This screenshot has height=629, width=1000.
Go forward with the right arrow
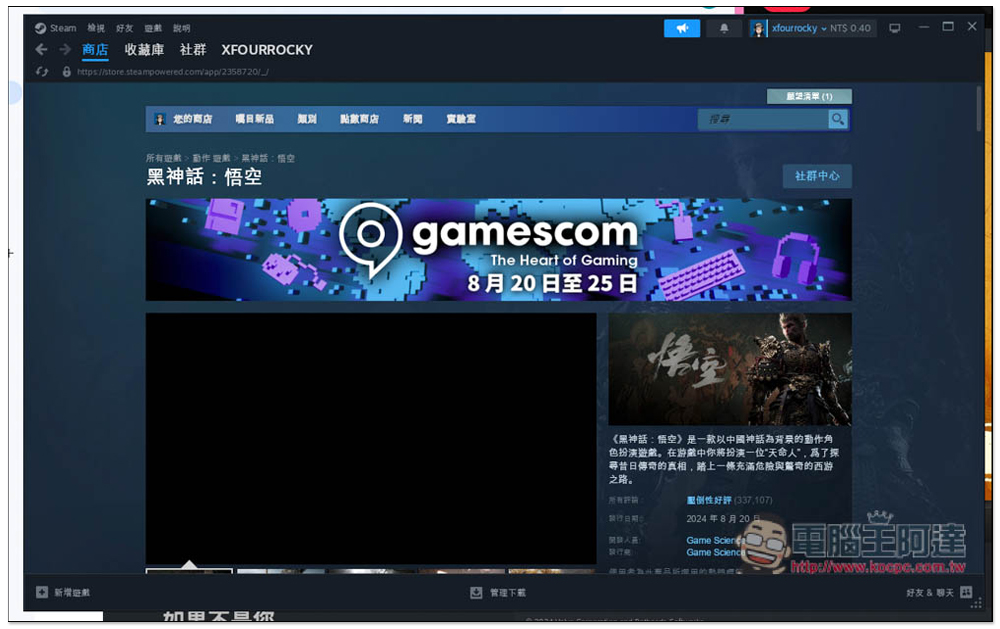[x=64, y=49]
